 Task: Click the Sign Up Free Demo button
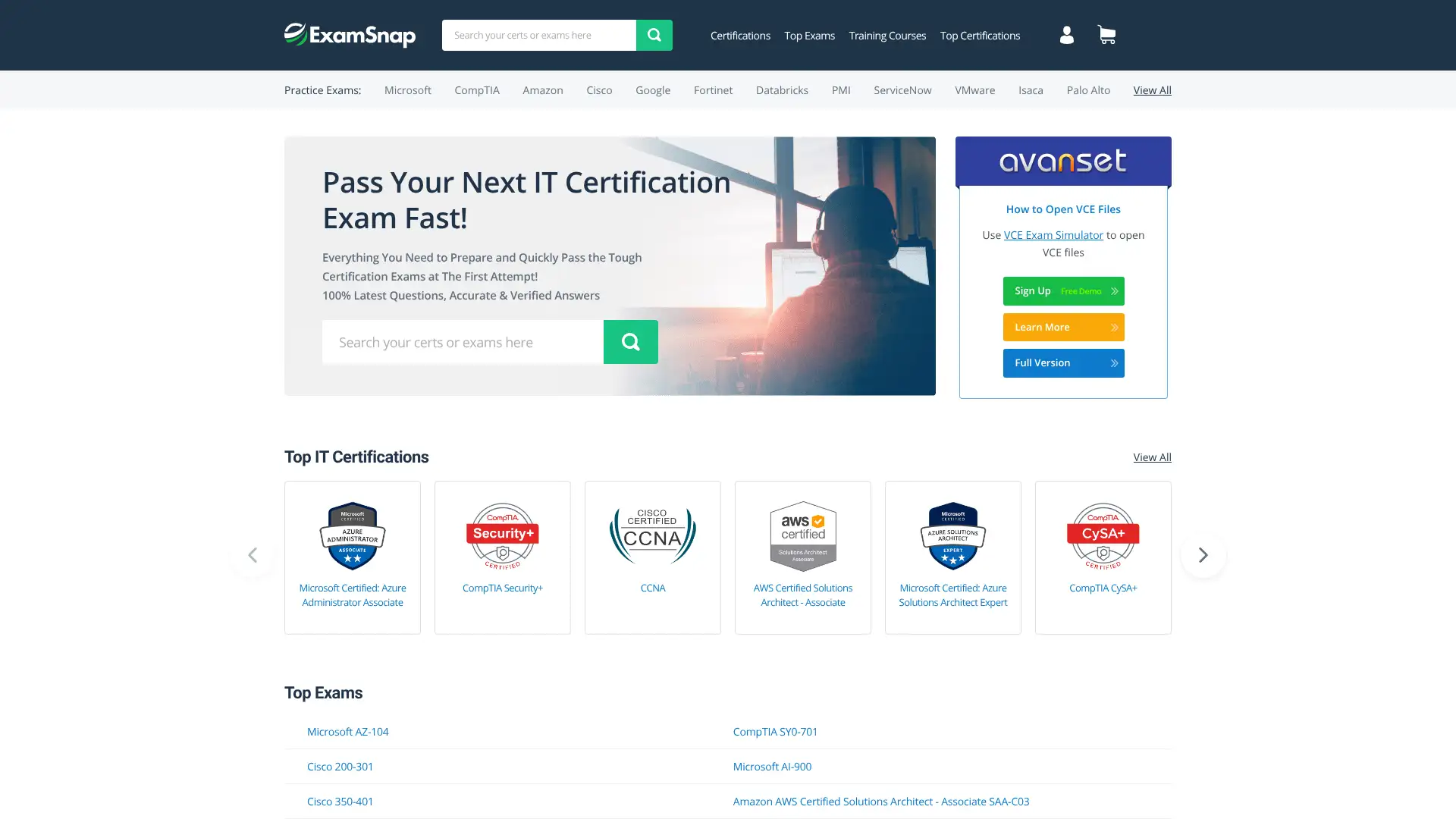pyautogui.click(x=1063, y=291)
